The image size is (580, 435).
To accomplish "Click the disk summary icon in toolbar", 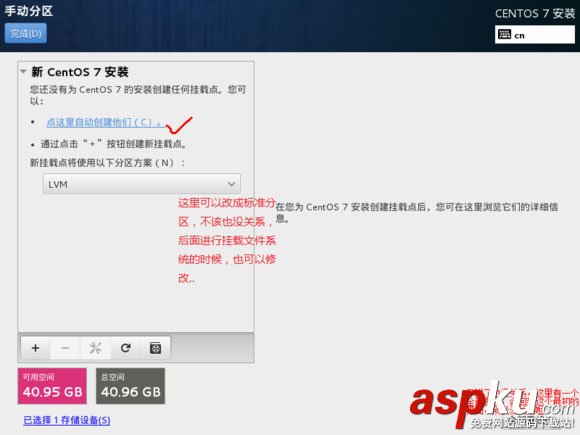I will pyautogui.click(x=155, y=348).
